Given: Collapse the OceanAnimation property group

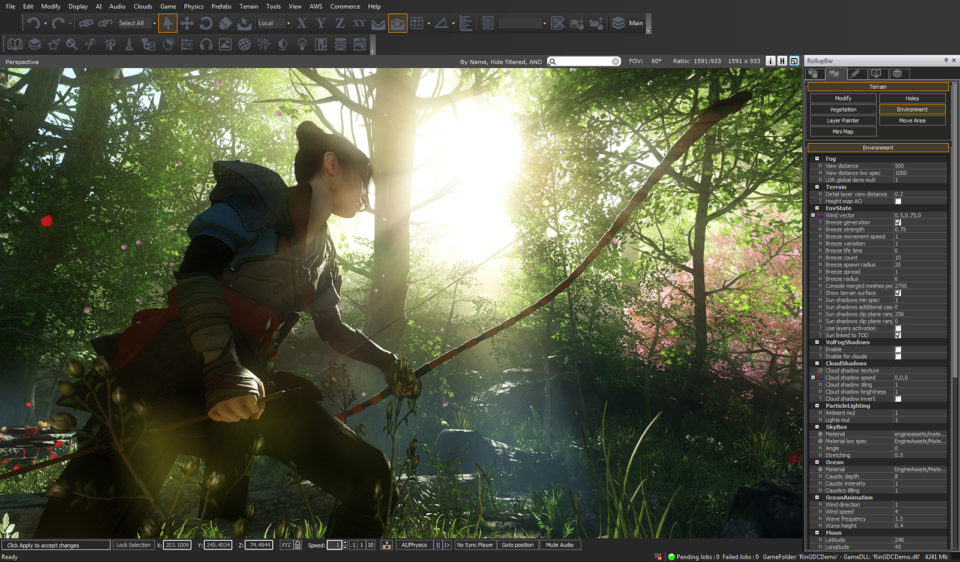Looking at the screenshot, I should point(817,497).
